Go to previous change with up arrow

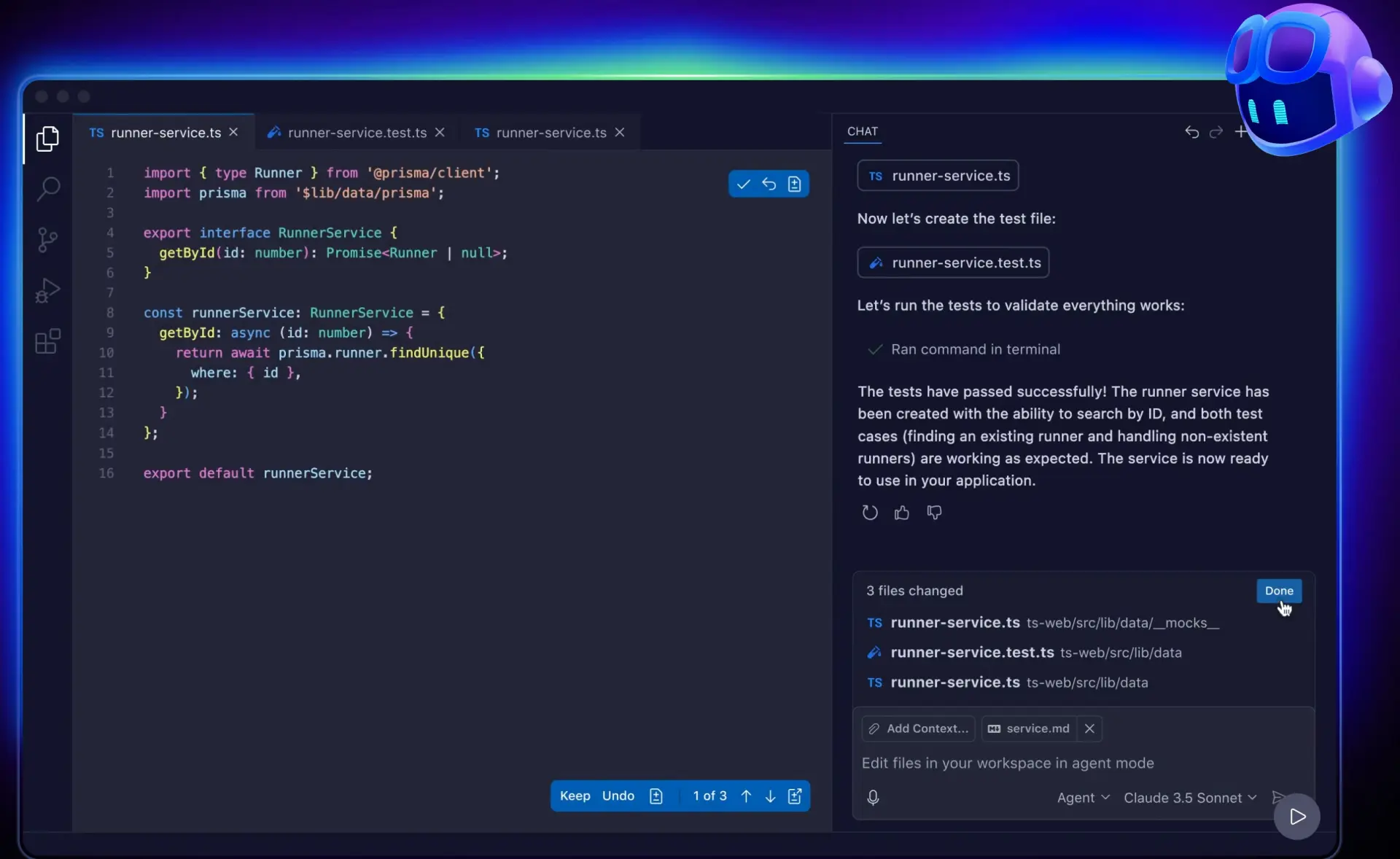[746, 796]
